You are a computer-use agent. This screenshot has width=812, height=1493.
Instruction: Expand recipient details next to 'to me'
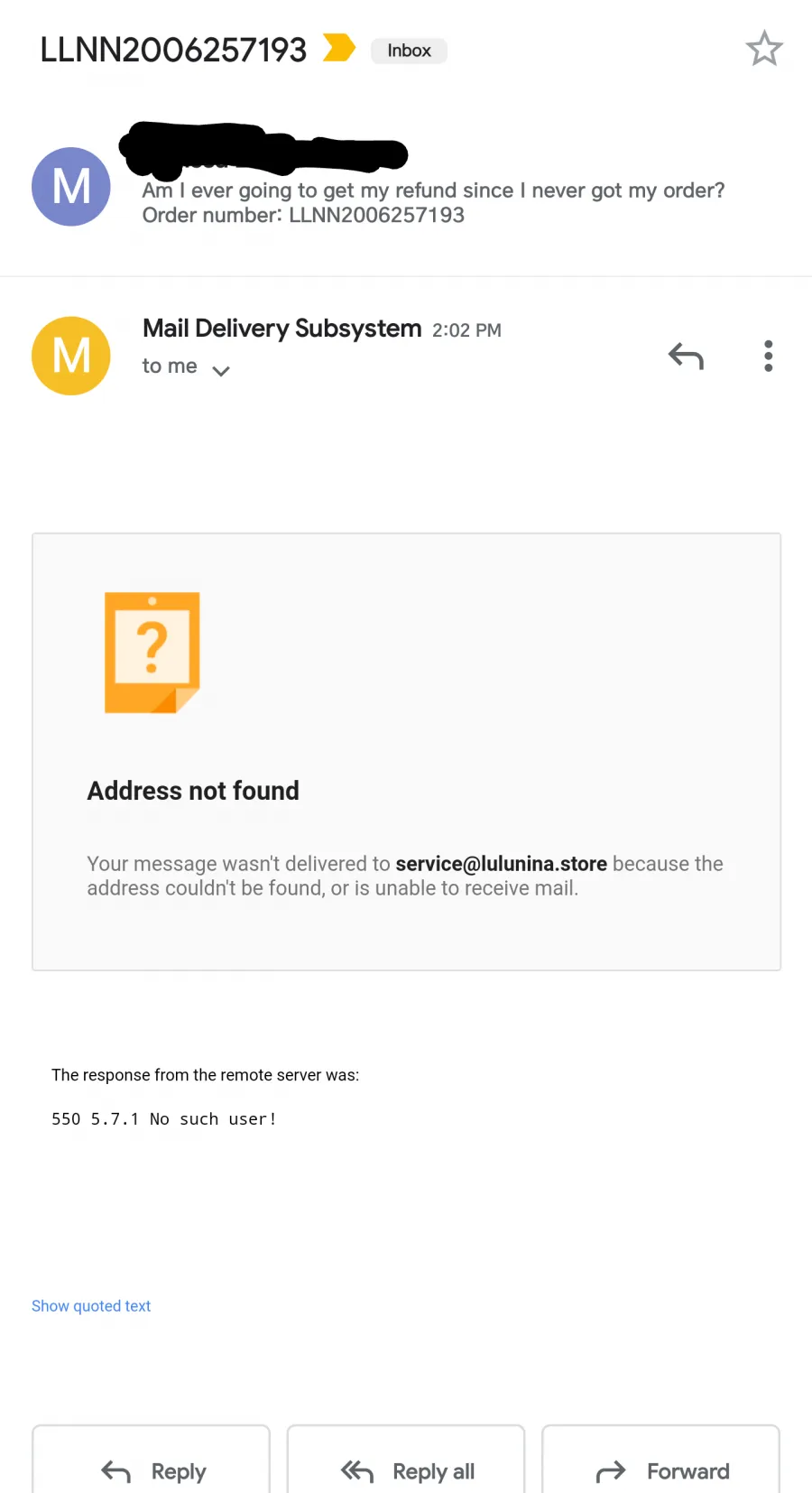click(221, 370)
